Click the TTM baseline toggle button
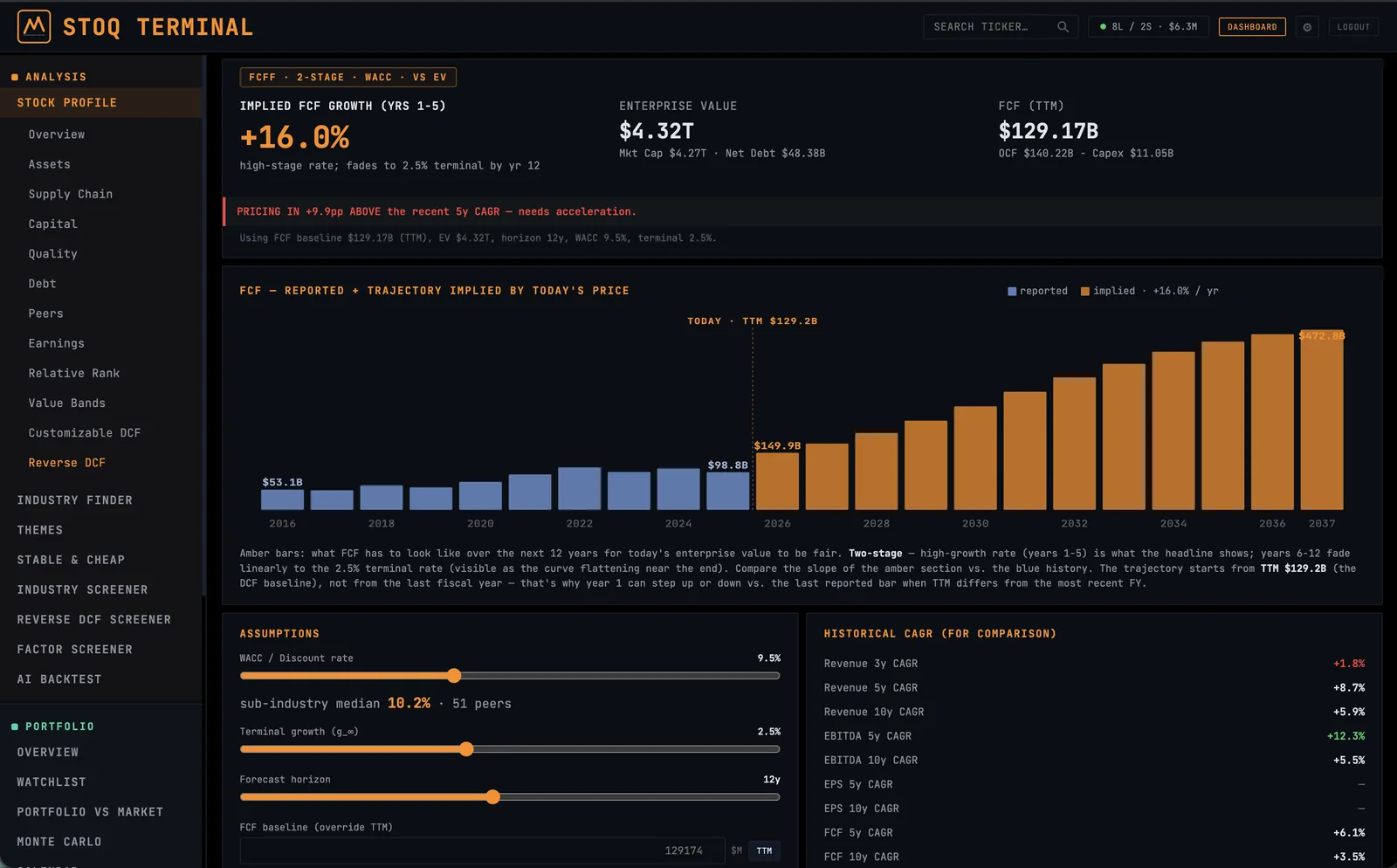 pyautogui.click(x=764, y=851)
